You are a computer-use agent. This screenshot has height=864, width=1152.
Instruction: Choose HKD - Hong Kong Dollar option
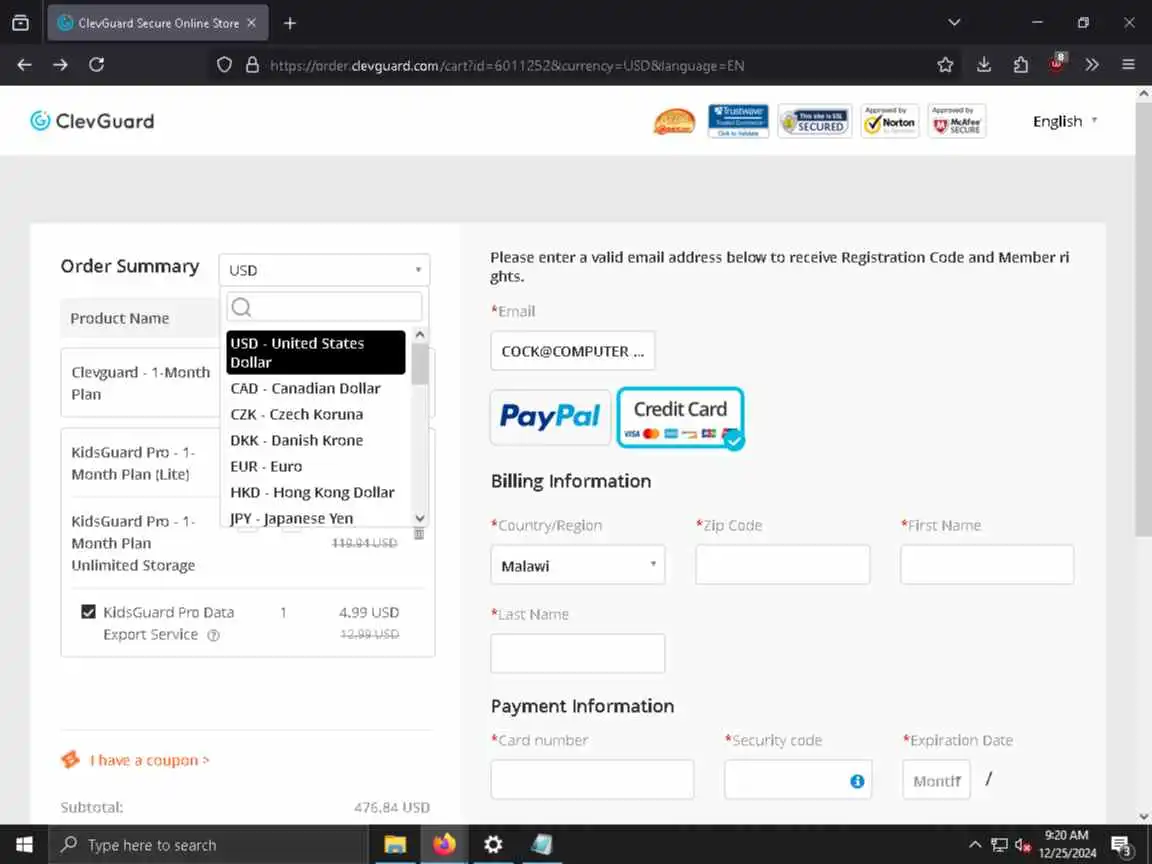coord(316,492)
